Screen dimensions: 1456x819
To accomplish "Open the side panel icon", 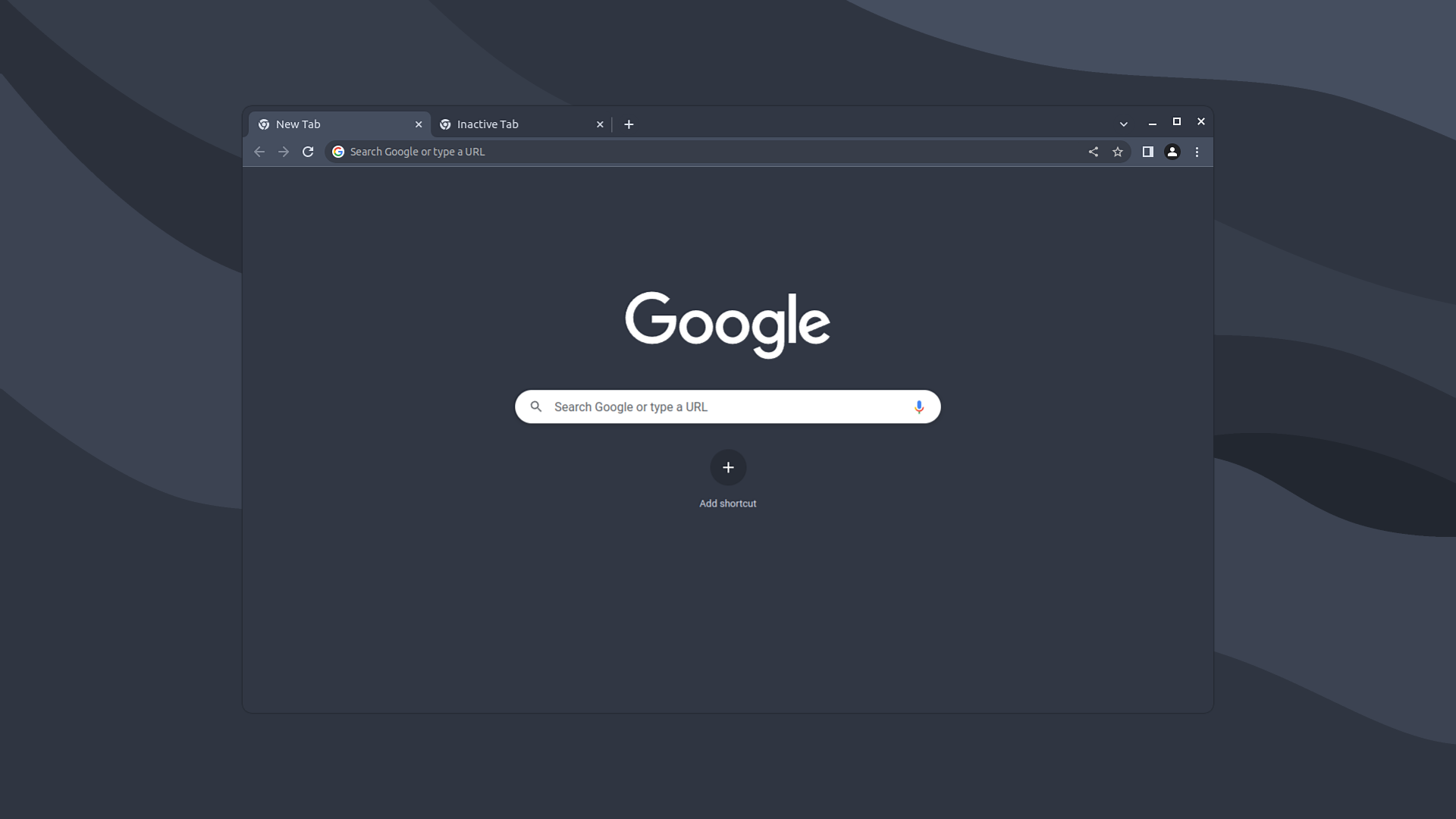I will pyautogui.click(x=1147, y=152).
